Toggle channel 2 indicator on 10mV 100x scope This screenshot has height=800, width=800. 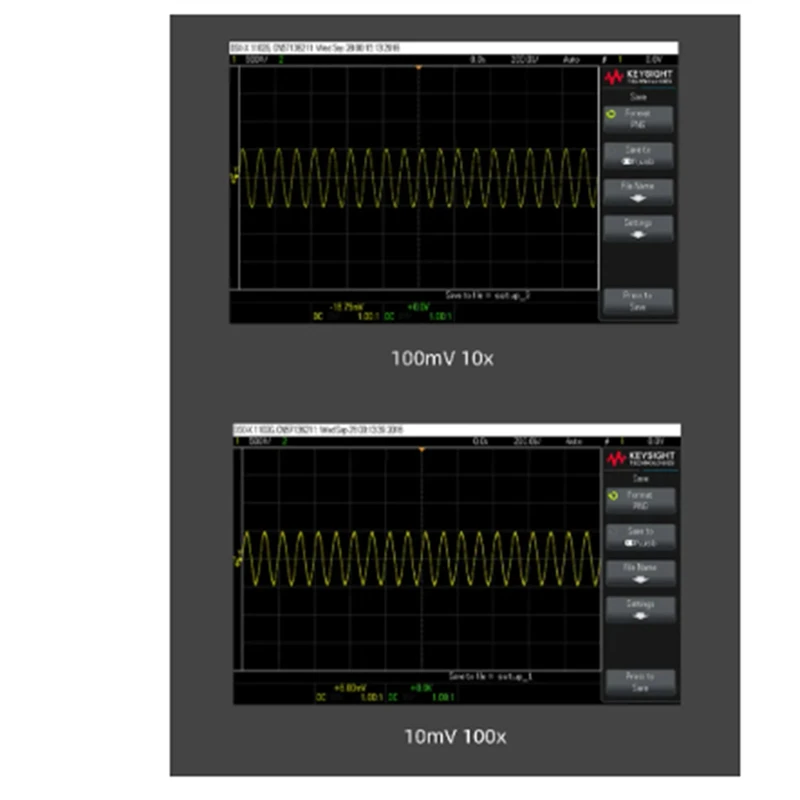pyautogui.click(x=284, y=441)
